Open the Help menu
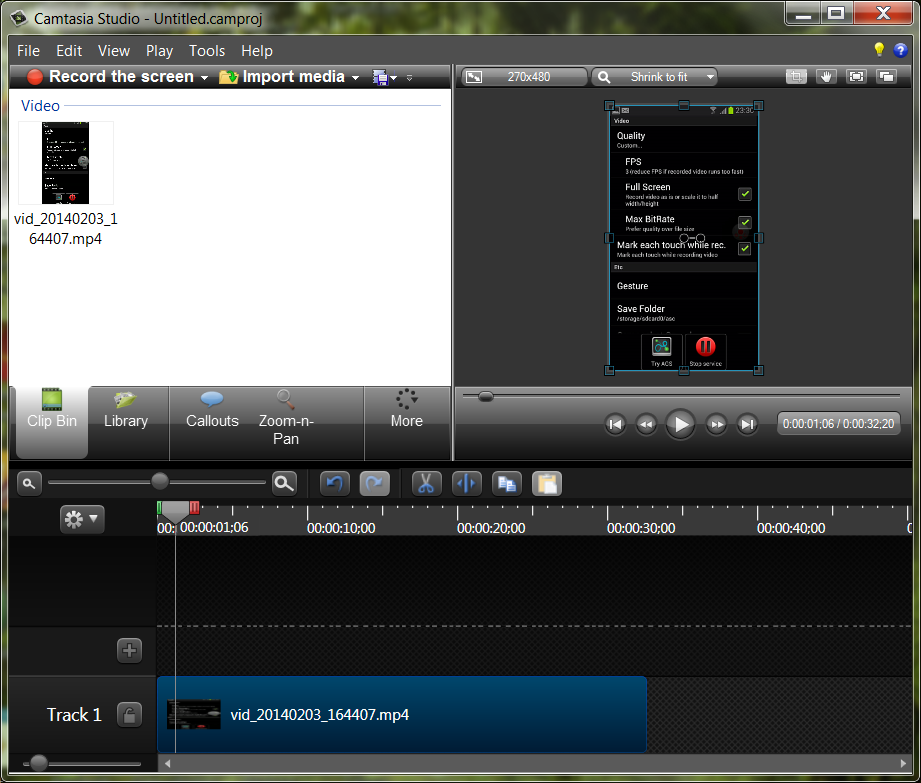This screenshot has width=921, height=783. (x=257, y=51)
